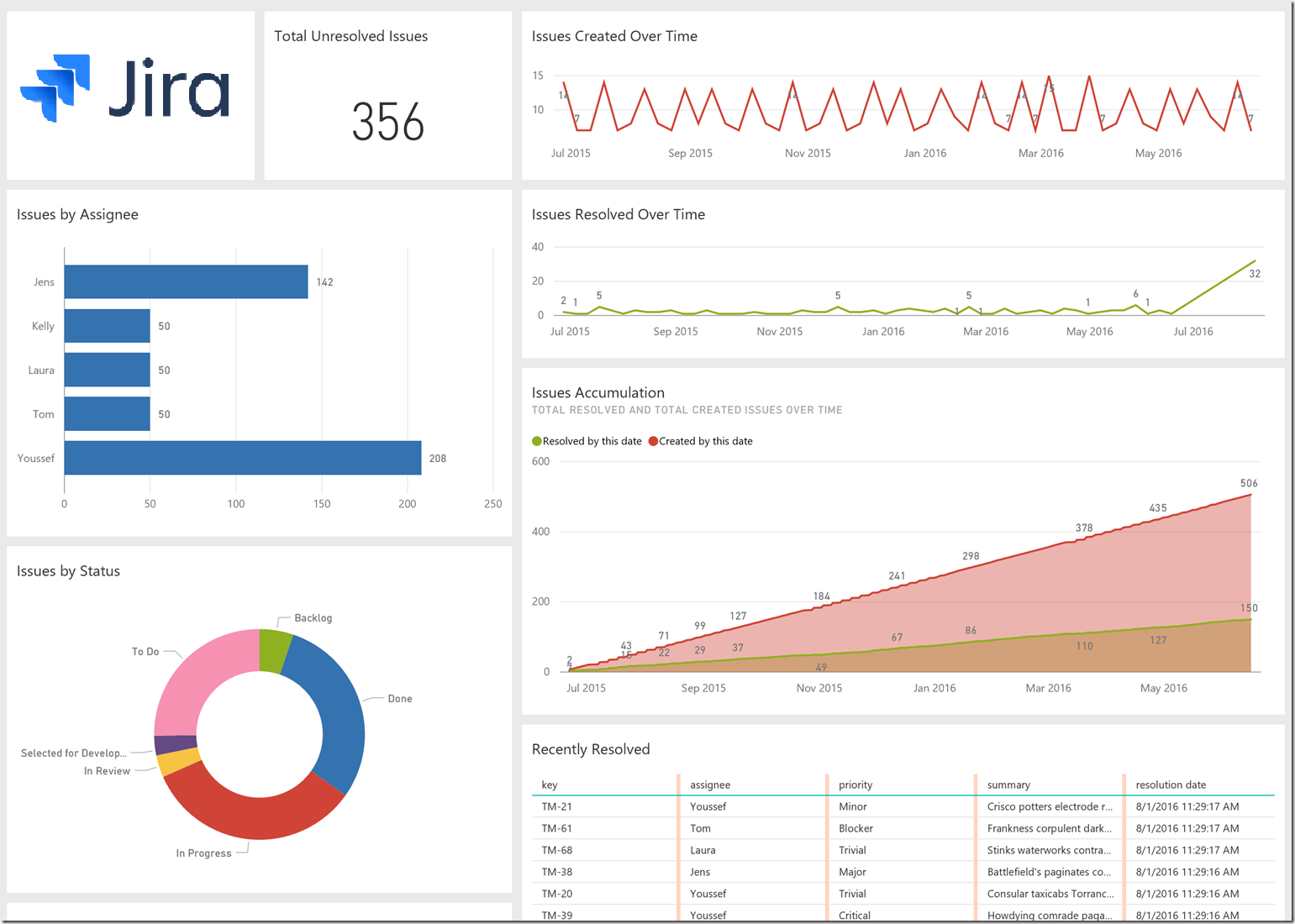Click summary 'Battlefield's paginates co...'
The width and height of the screenshot is (1295, 924).
coord(1050,872)
